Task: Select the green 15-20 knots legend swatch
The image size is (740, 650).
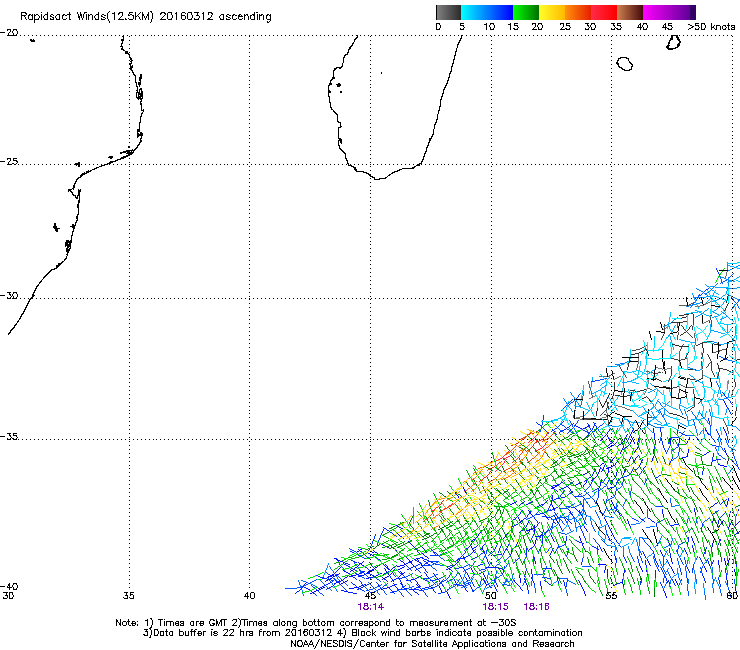Action: pyautogui.click(x=526, y=12)
